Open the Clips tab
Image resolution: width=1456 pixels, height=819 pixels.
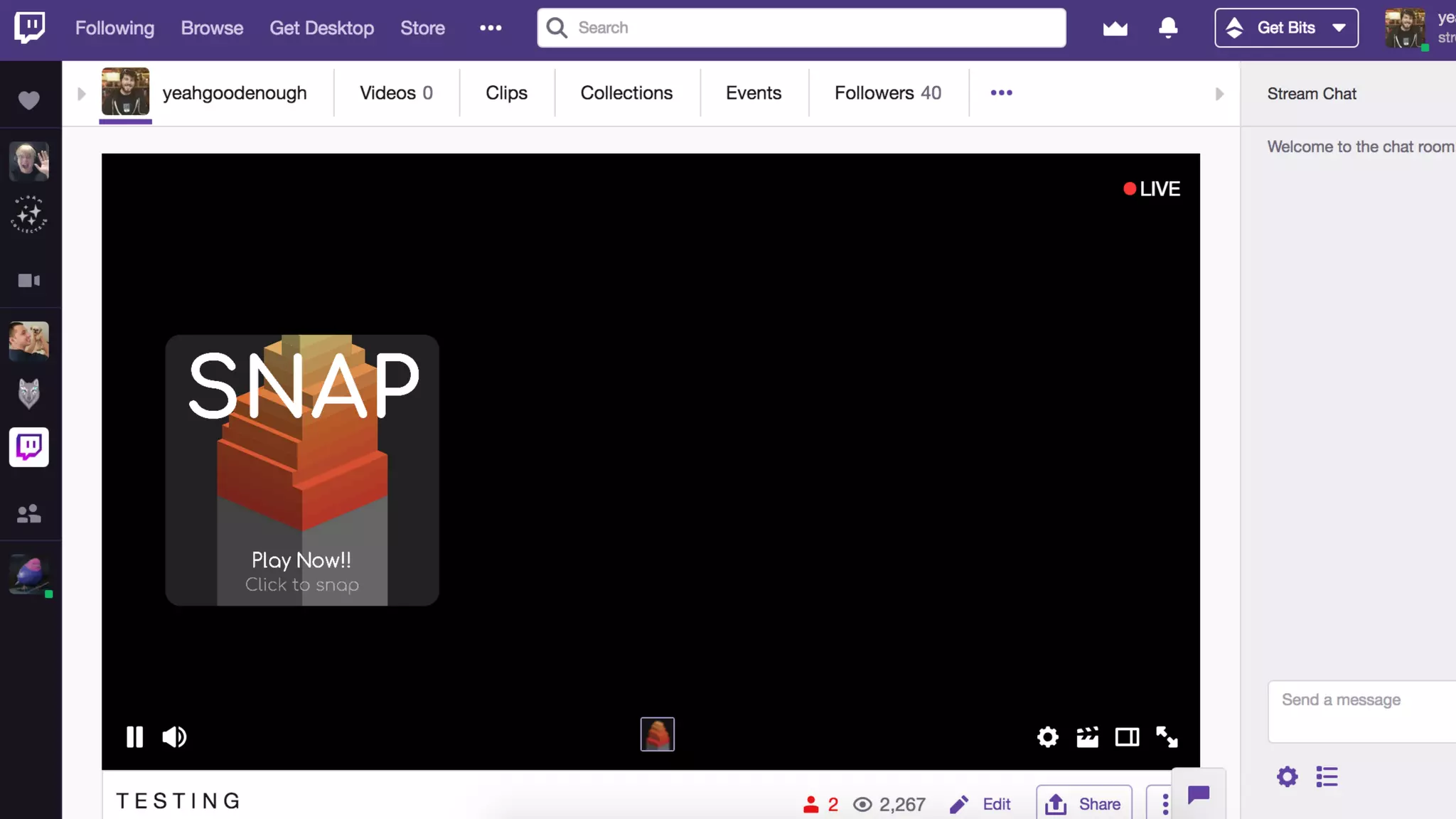coord(506,92)
